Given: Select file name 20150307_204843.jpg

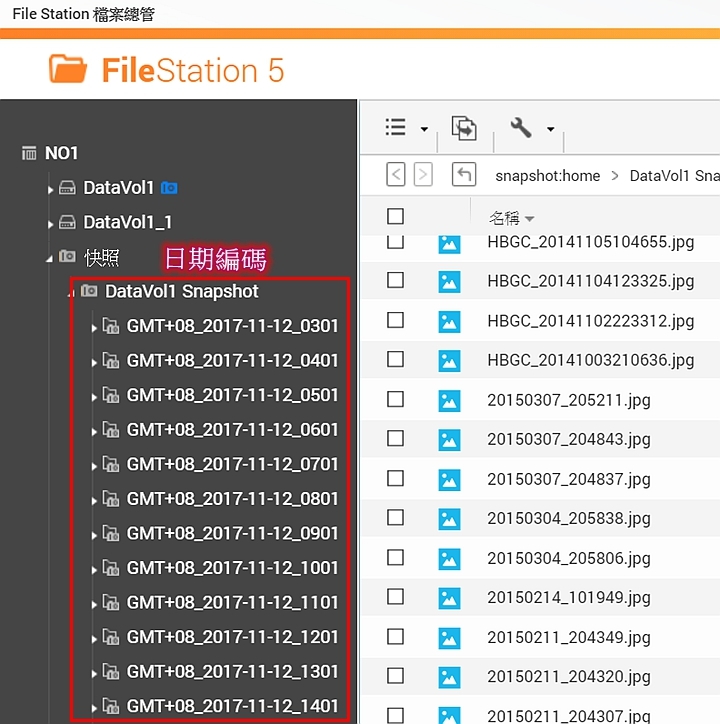Looking at the screenshot, I should click(569, 440).
